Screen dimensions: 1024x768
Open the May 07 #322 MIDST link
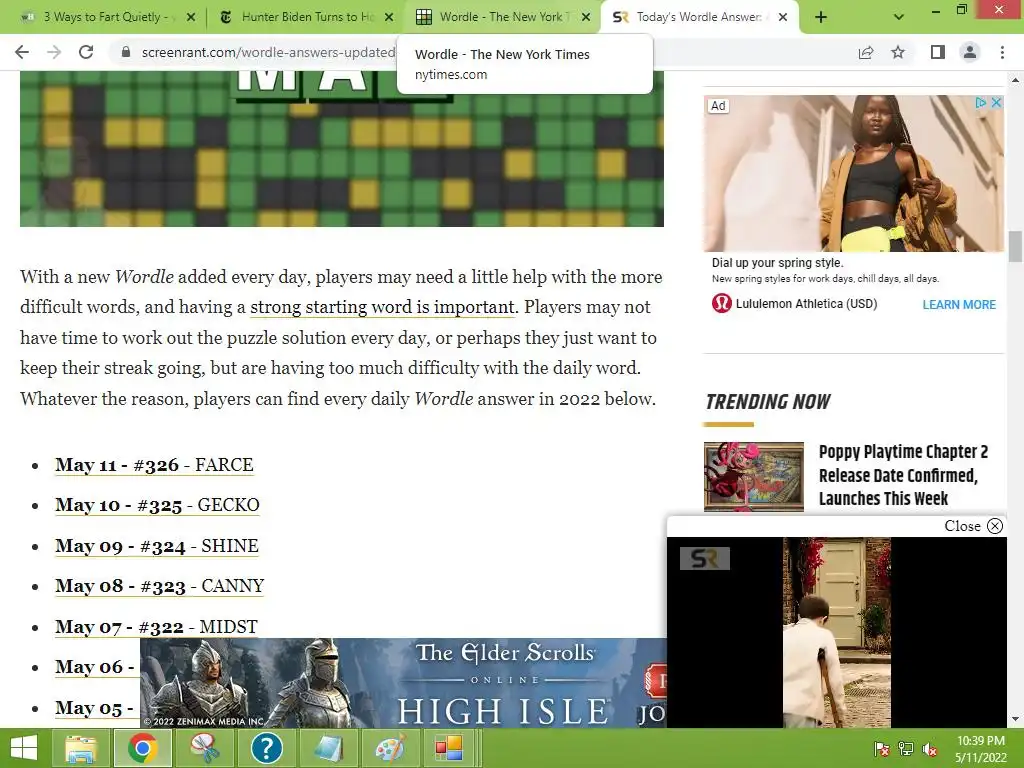point(156,627)
